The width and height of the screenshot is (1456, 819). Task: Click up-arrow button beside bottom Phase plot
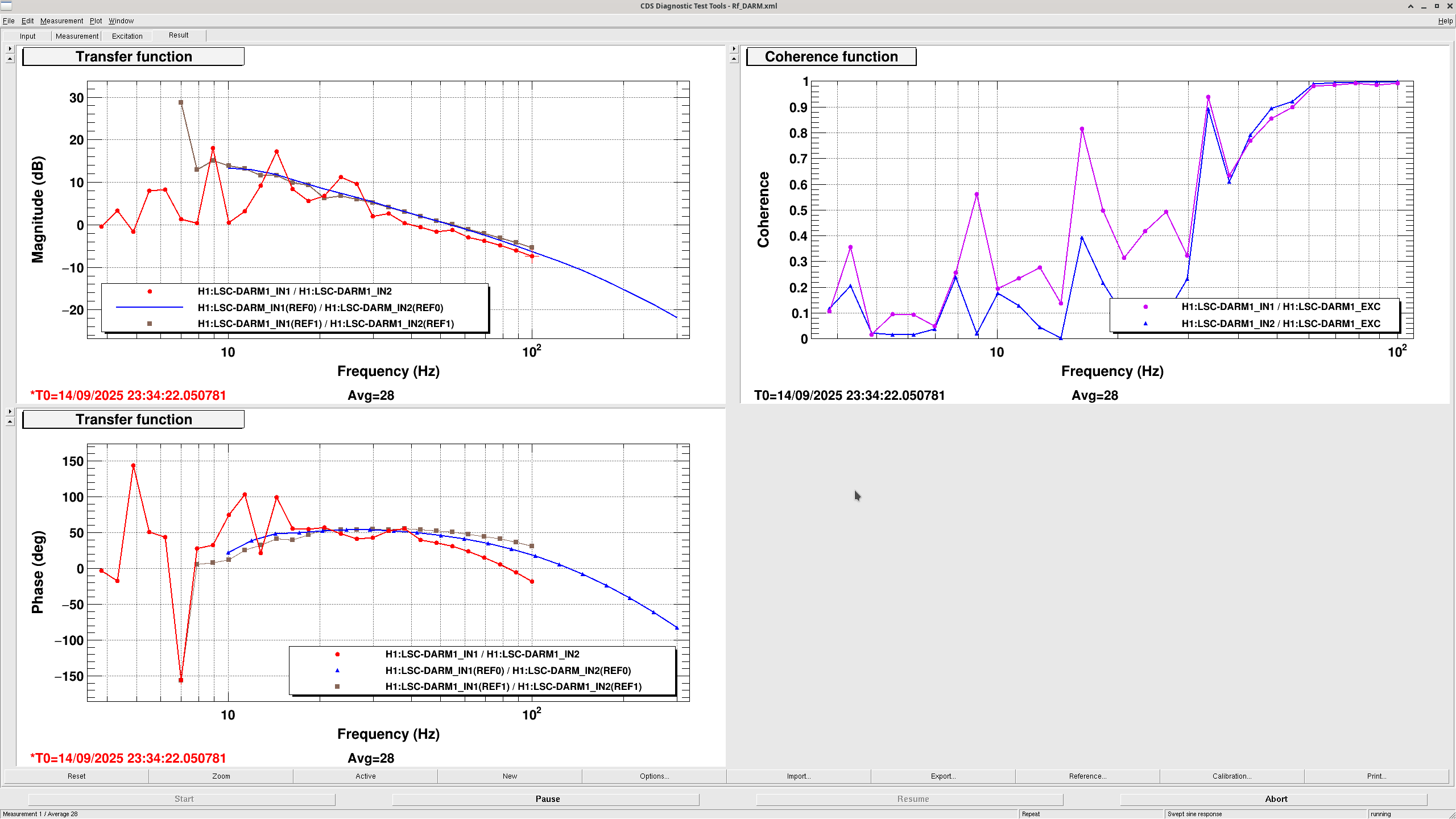click(x=10, y=421)
